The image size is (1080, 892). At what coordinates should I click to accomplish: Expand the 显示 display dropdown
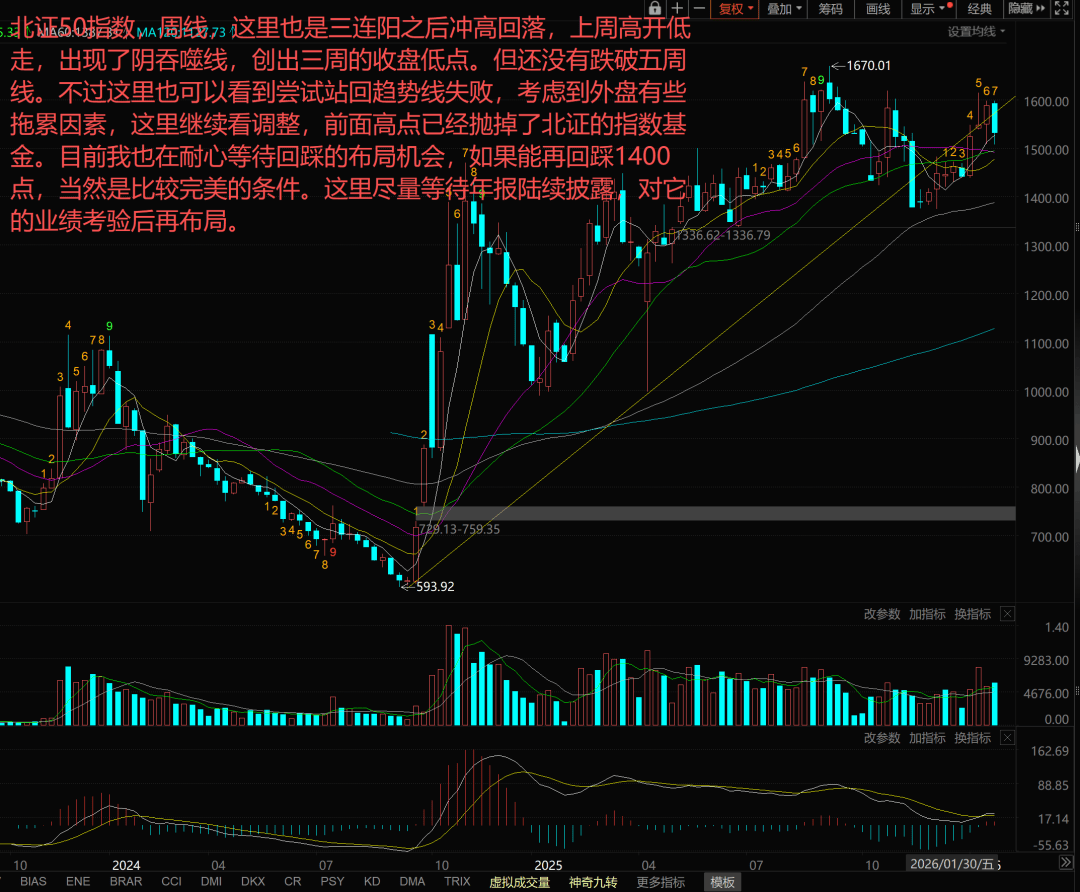[x=928, y=9]
